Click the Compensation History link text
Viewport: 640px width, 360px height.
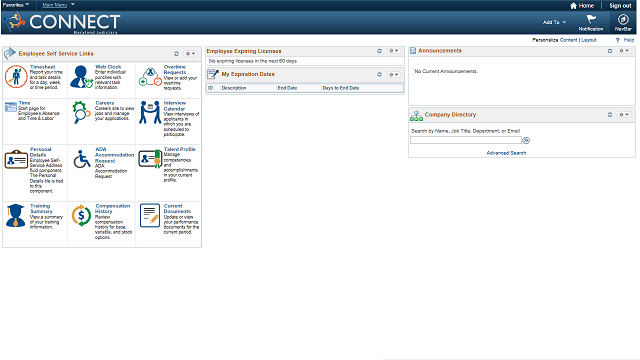[x=112, y=209]
